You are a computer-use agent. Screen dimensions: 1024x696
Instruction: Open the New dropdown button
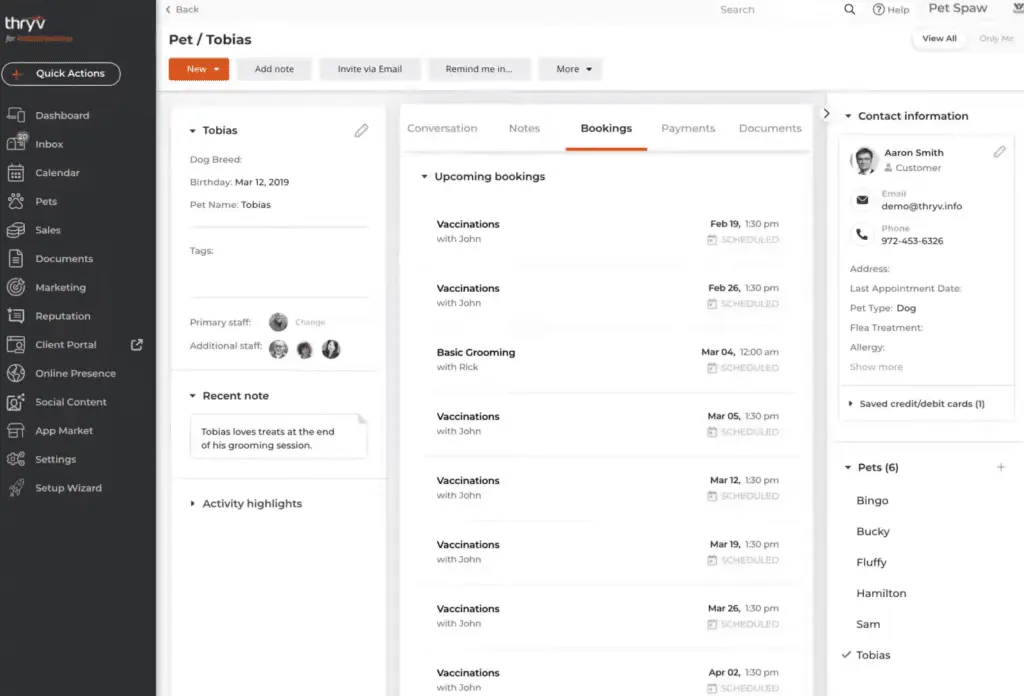coord(199,69)
